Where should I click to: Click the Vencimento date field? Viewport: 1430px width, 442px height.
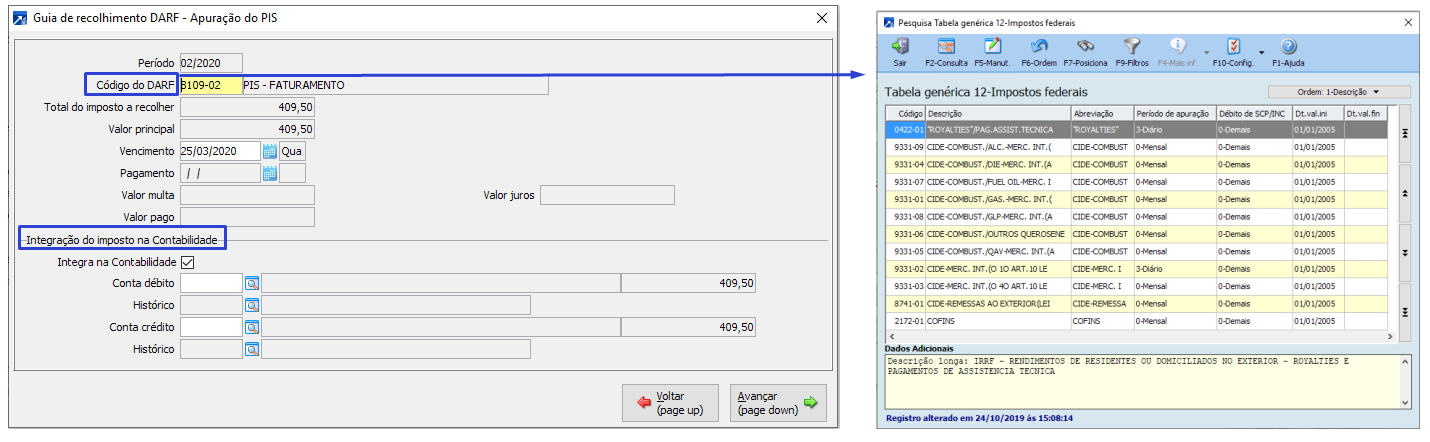click(220, 151)
